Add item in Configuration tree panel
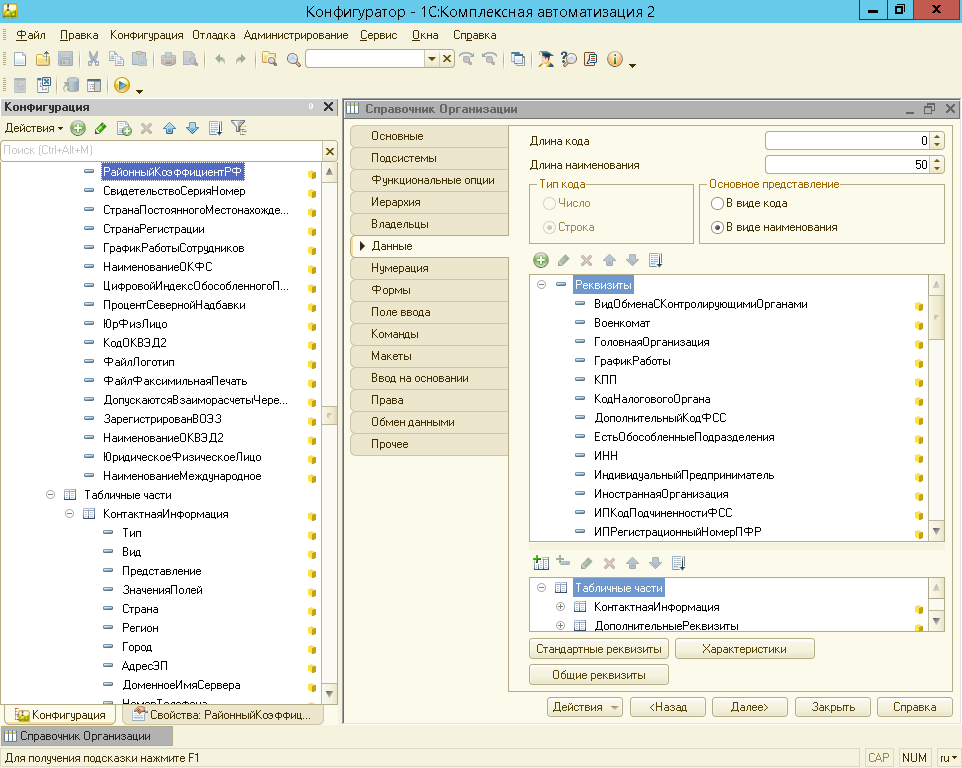 78,128
